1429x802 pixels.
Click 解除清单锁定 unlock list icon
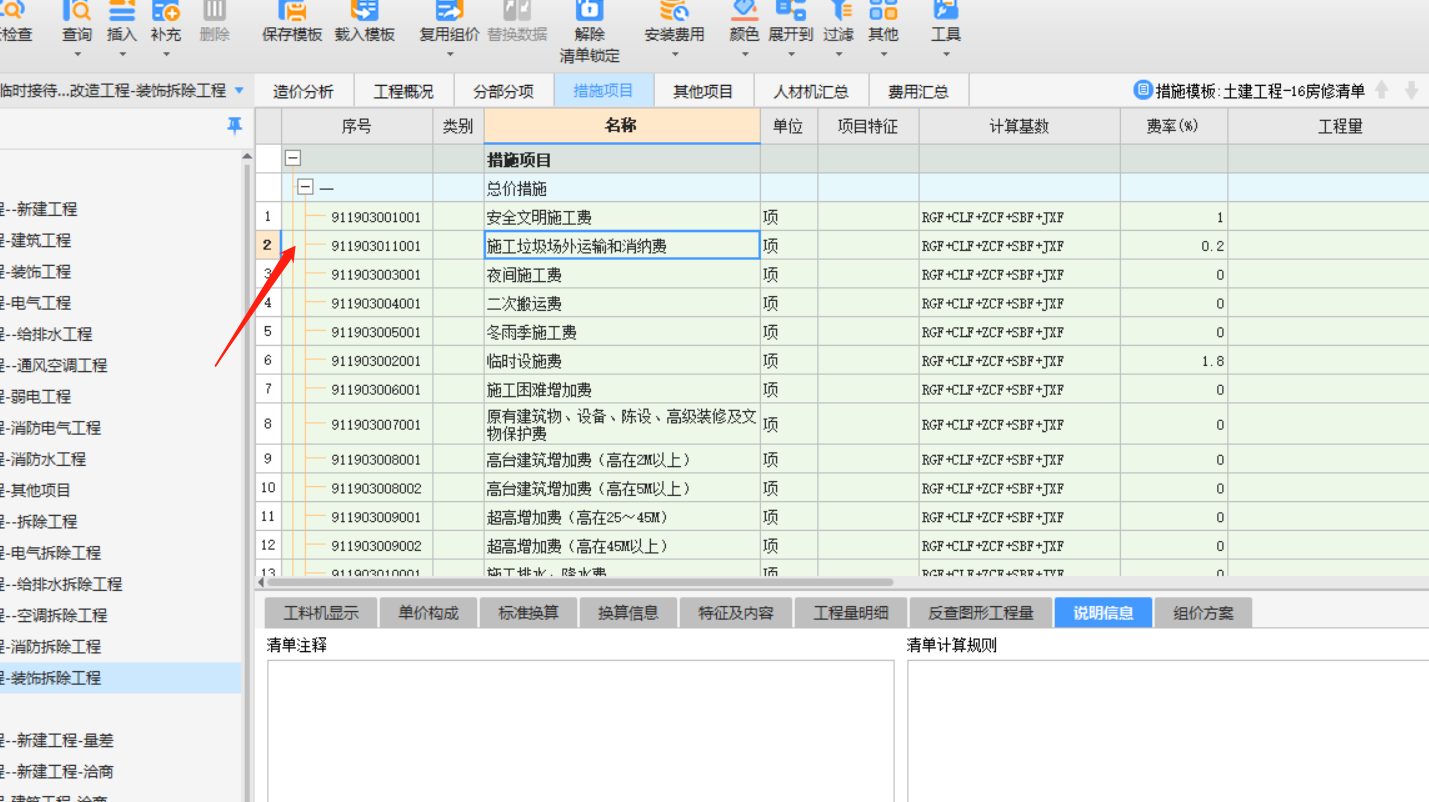pos(589,12)
